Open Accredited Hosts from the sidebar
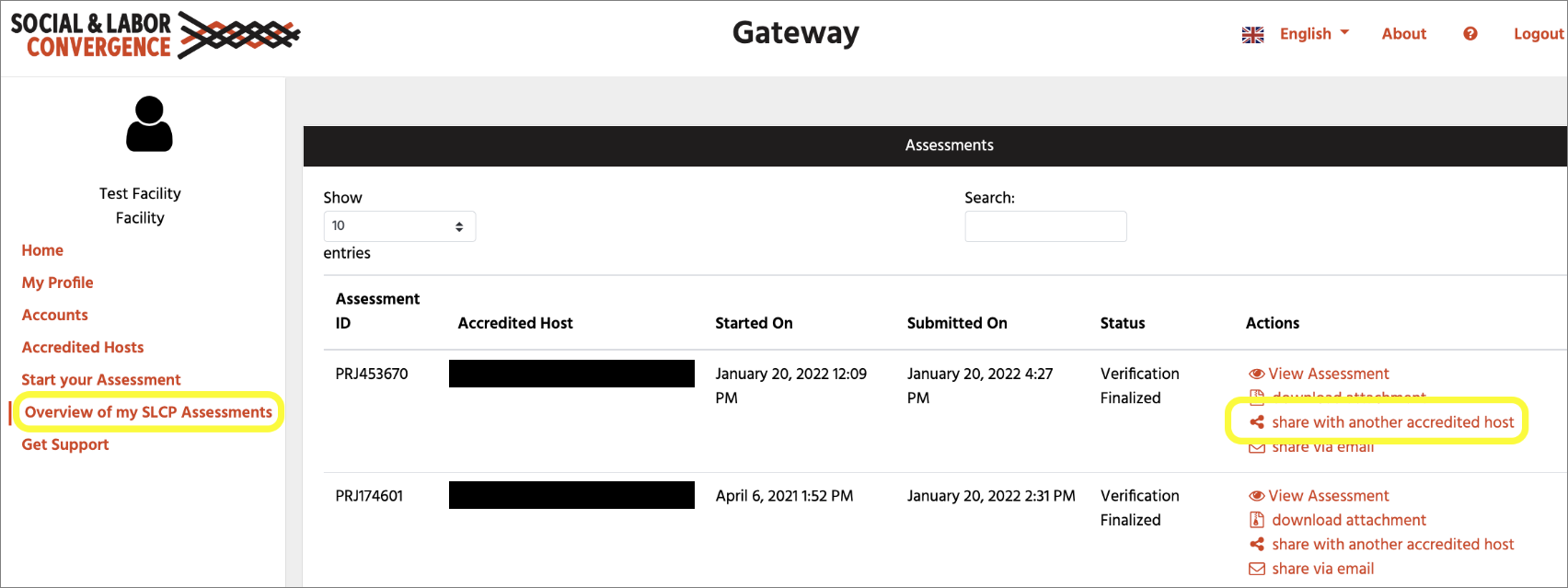The width and height of the screenshot is (1568, 588). click(82, 347)
